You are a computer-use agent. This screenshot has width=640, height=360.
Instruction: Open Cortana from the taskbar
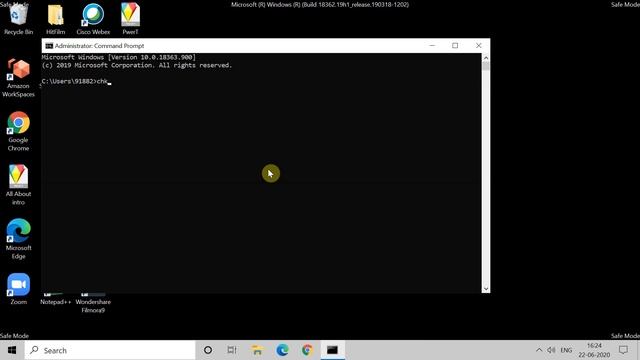[x=208, y=350]
